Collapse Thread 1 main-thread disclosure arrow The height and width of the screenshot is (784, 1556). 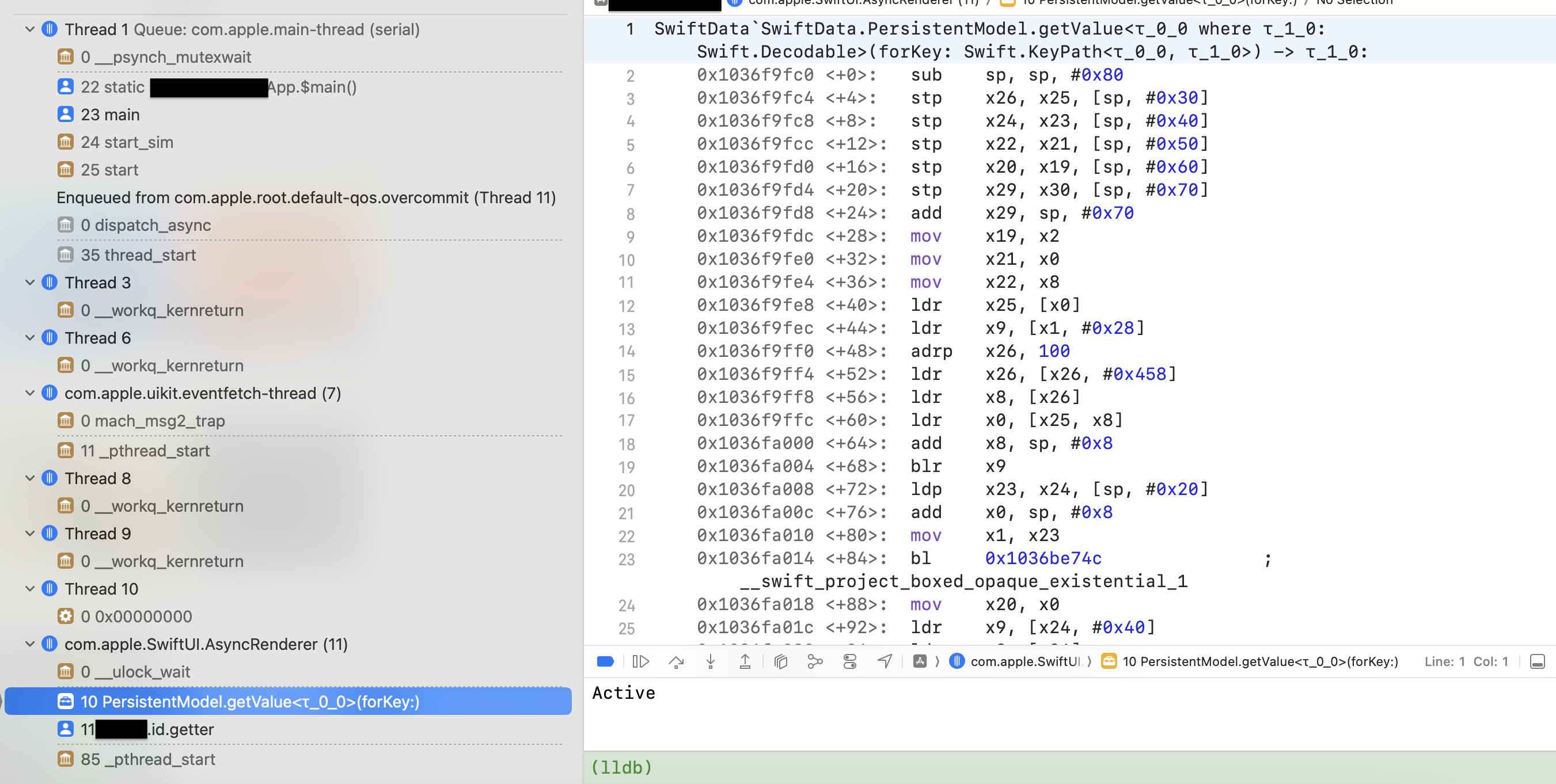point(29,29)
